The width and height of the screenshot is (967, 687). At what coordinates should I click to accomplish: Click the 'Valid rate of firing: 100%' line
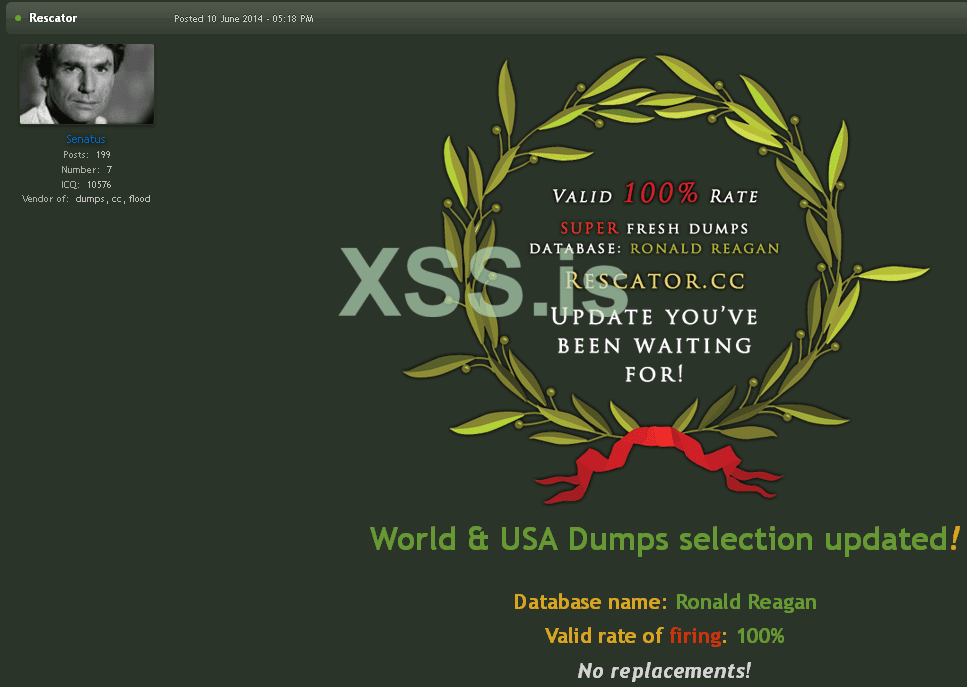pyautogui.click(x=665, y=635)
